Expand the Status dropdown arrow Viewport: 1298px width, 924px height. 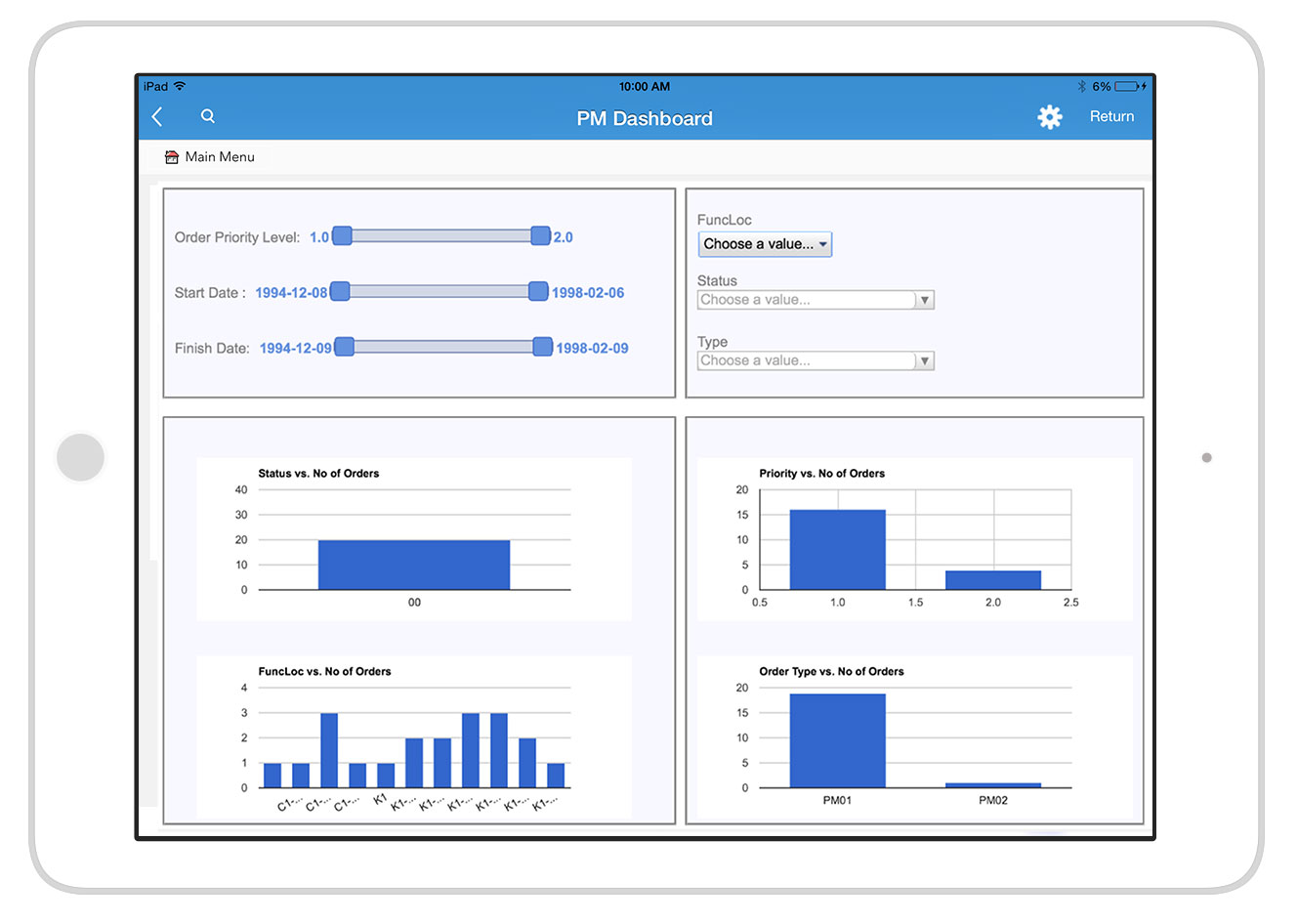pos(924,300)
